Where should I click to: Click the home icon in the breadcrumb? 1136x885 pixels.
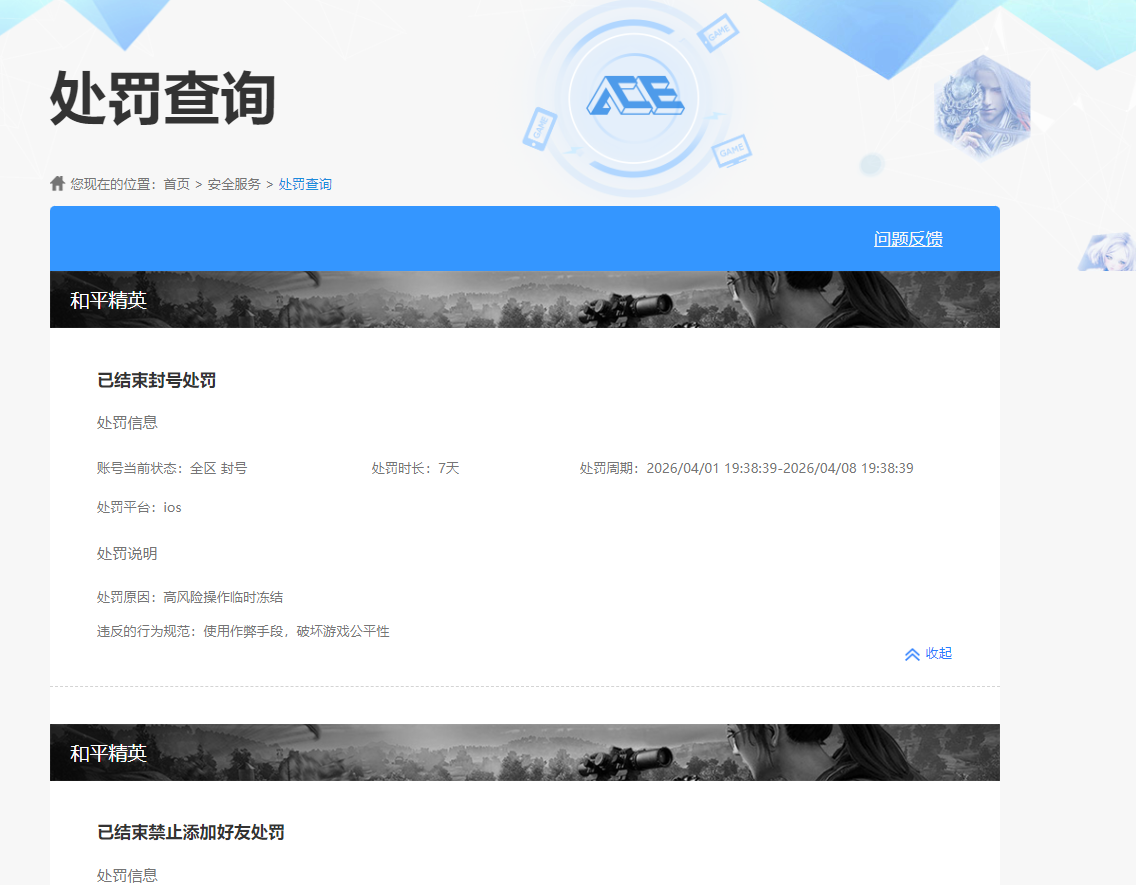pyautogui.click(x=57, y=183)
